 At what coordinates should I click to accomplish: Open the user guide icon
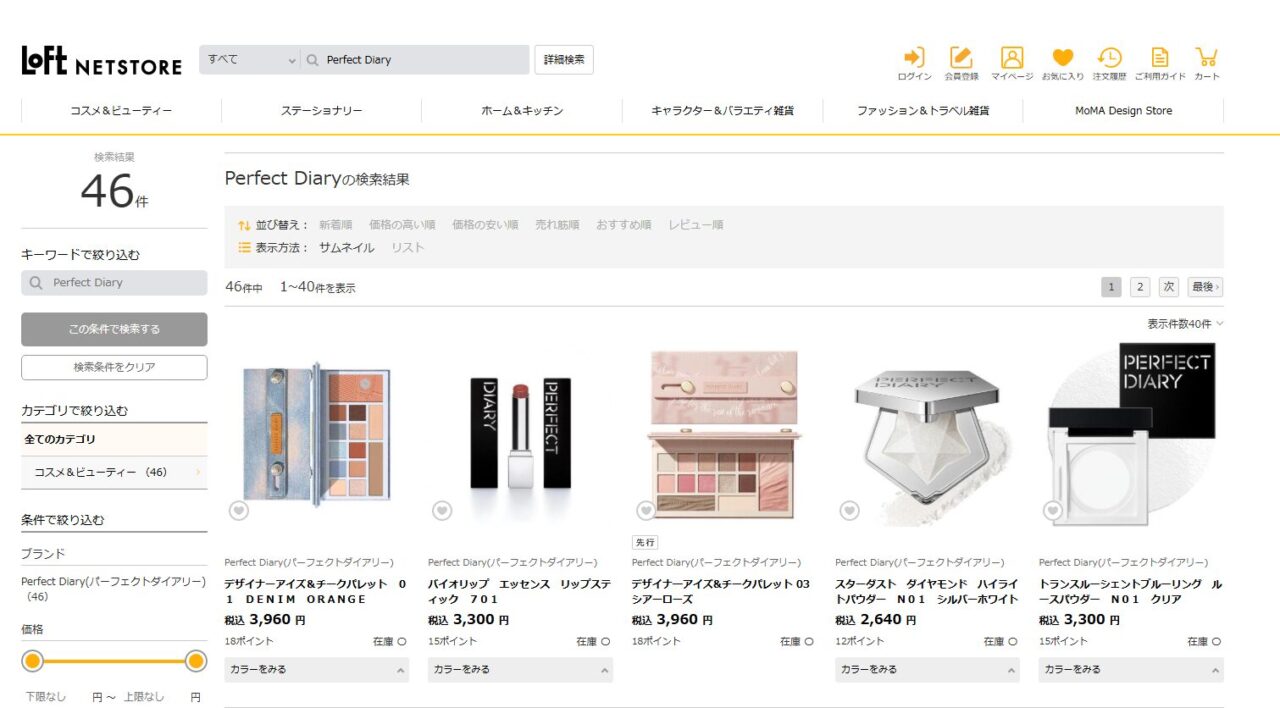(x=1160, y=58)
